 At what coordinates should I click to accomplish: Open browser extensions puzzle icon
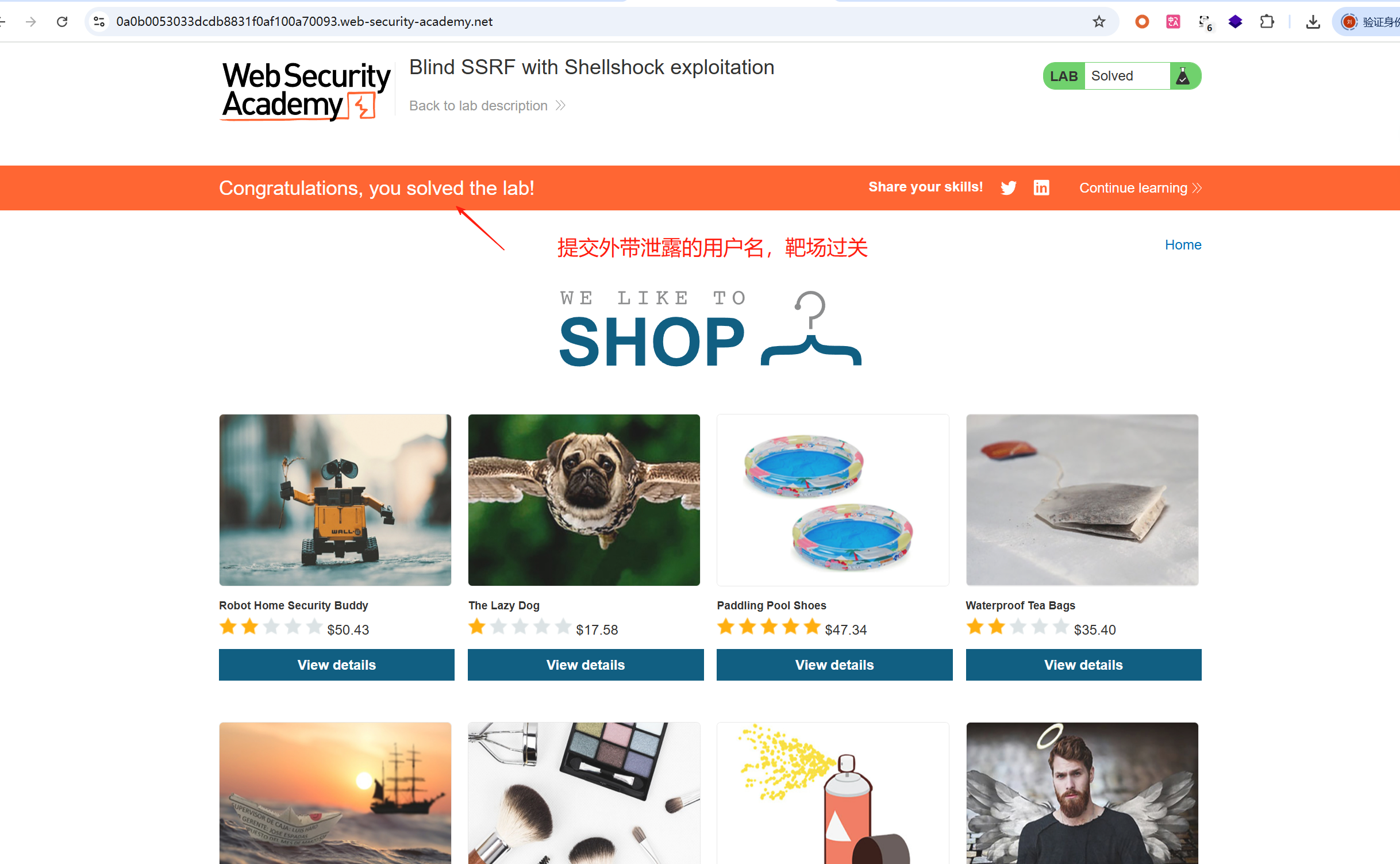click(1267, 22)
